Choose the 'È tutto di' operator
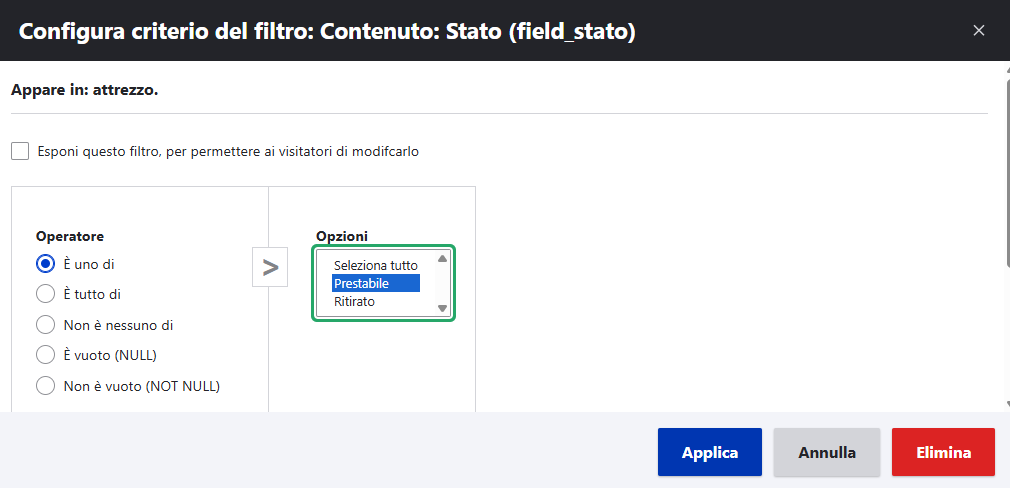This screenshot has width=1010, height=488. coord(45,294)
